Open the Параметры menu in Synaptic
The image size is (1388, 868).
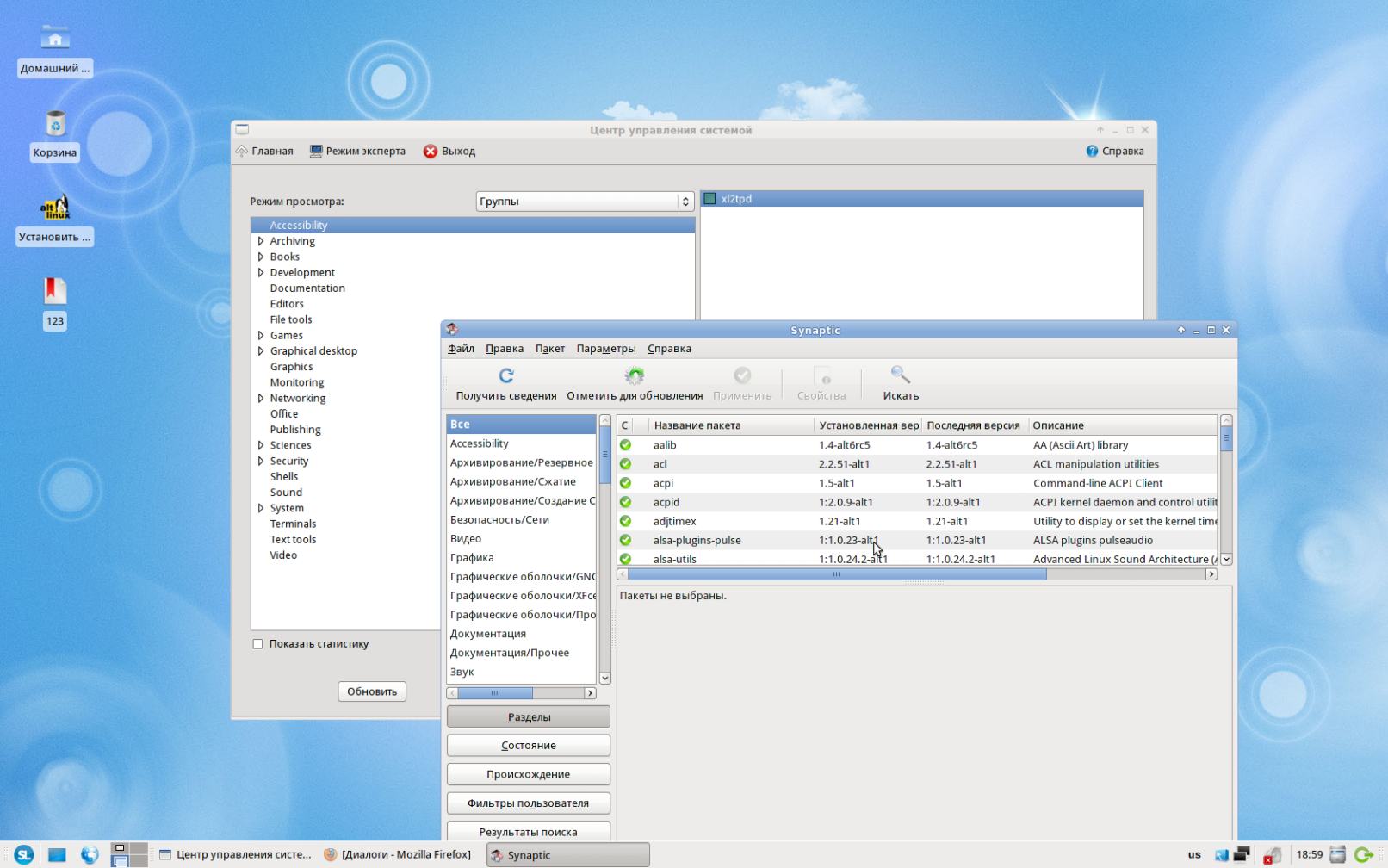click(x=606, y=349)
